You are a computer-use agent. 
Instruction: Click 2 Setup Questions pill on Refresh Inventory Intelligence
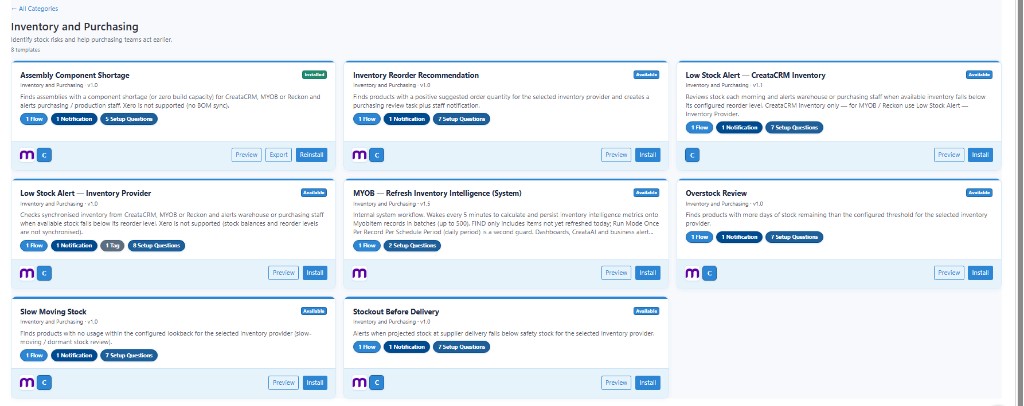(412, 245)
